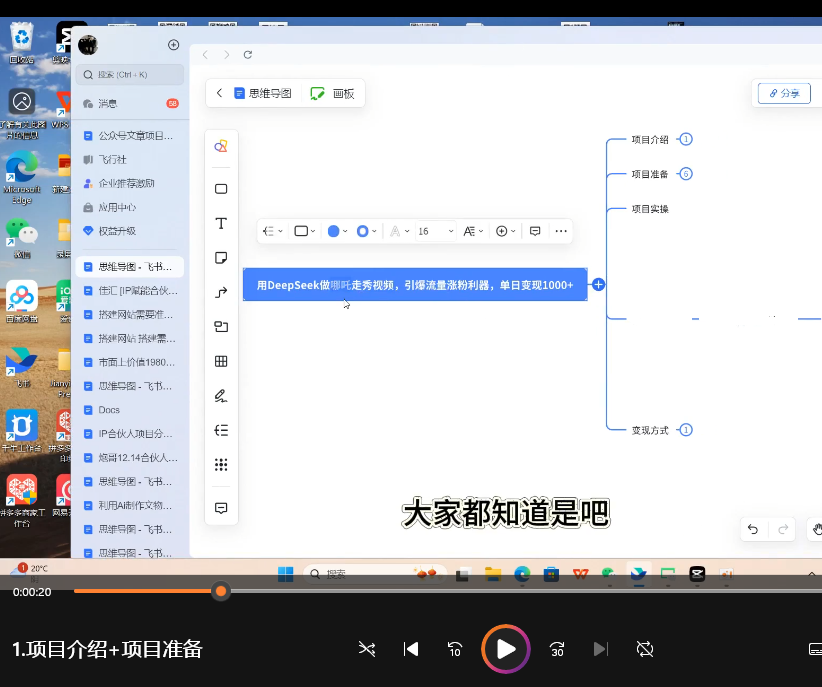Open 市面上价值1980 document
Screen dimensions: 822x687
click(x=130, y=362)
